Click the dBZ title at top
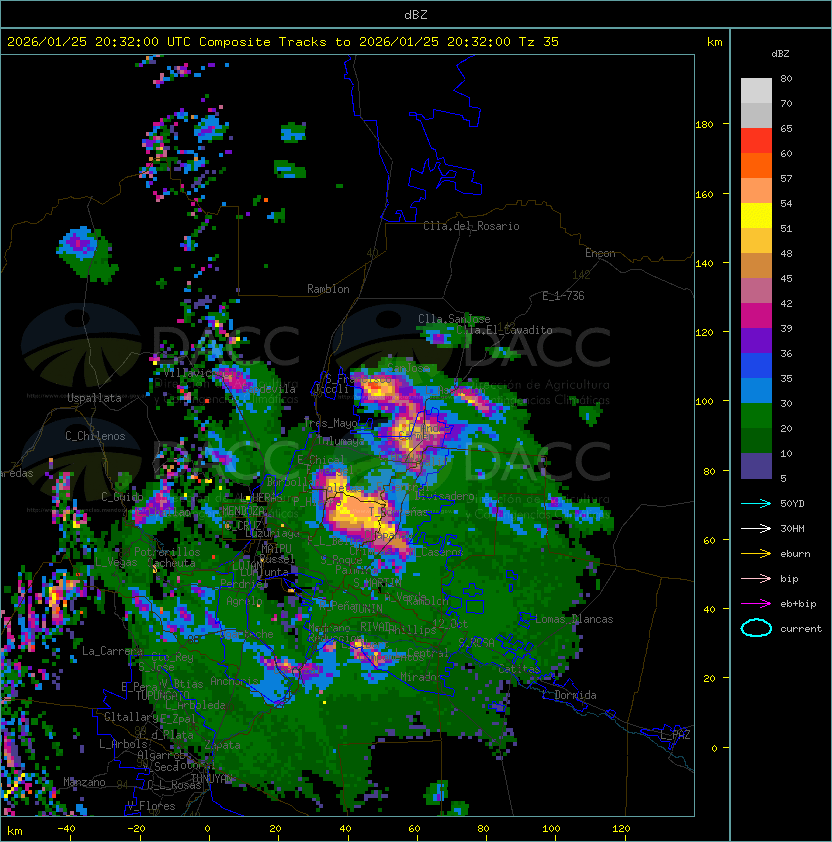This screenshot has width=832, height=842. (416, 15)
